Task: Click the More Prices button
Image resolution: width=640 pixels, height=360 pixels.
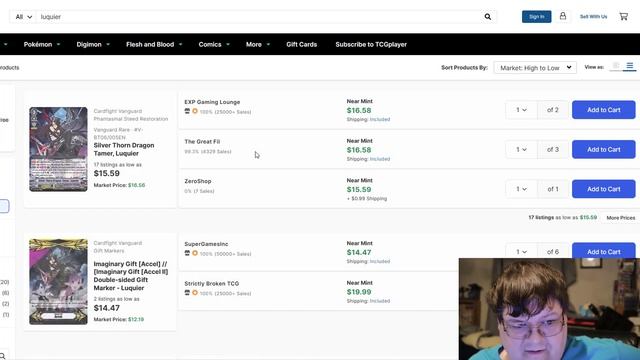Action: (620, 218)
